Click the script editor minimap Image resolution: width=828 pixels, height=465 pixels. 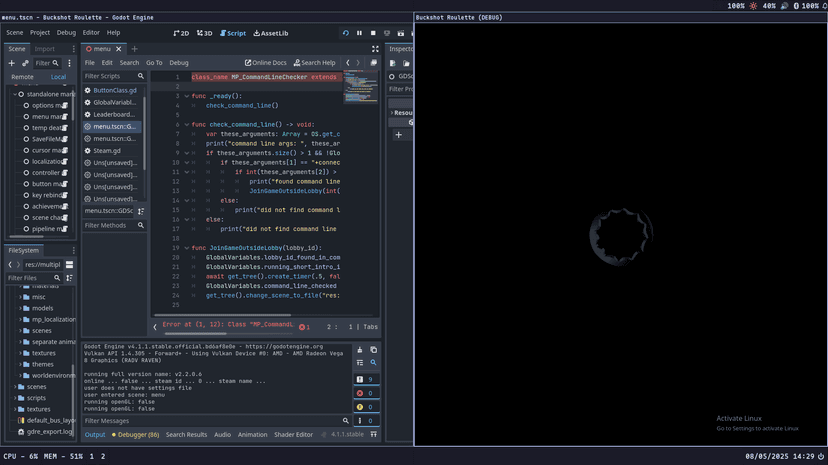(360, 87)
